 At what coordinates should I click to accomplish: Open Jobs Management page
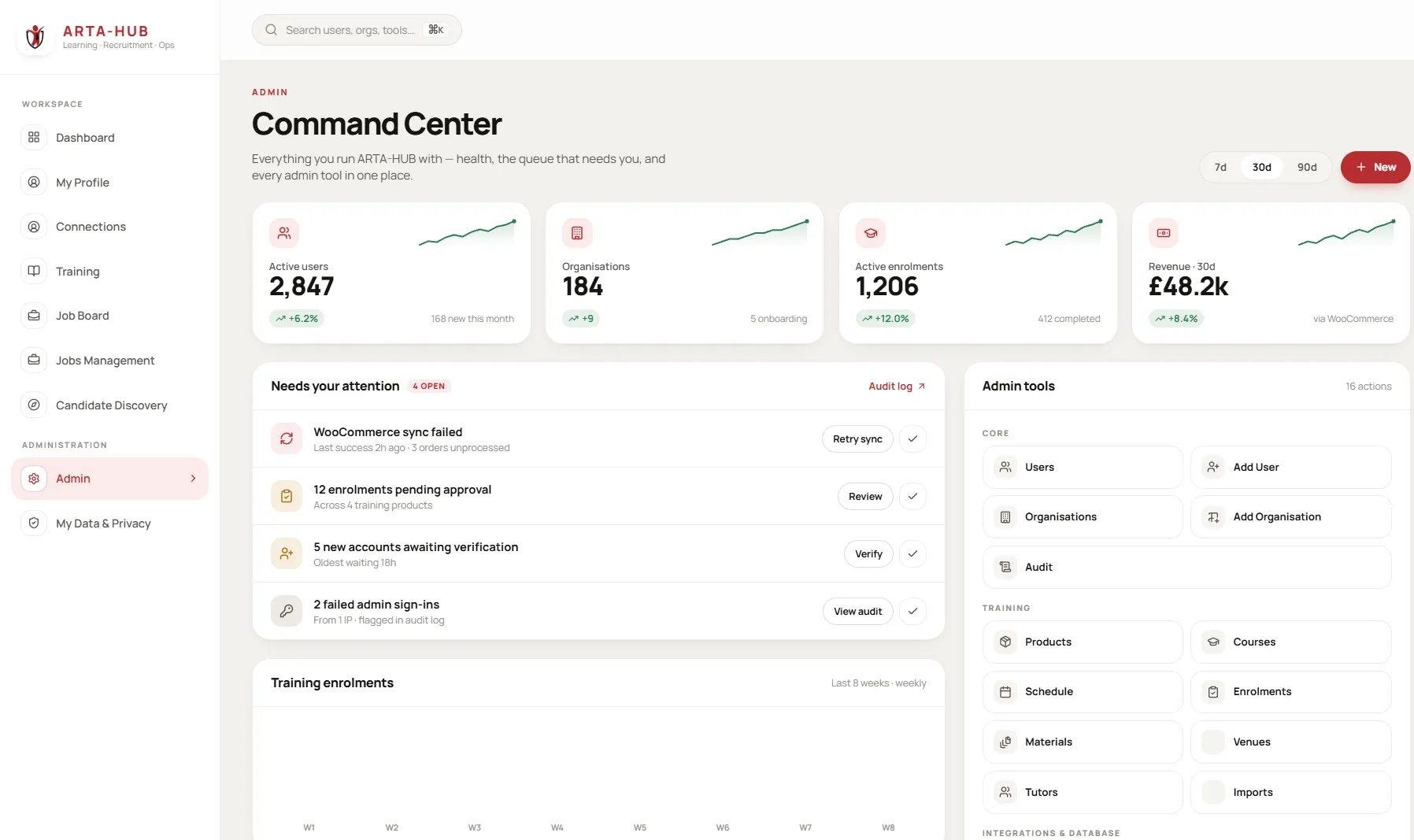pyautogui.click(x=109, y=360)
